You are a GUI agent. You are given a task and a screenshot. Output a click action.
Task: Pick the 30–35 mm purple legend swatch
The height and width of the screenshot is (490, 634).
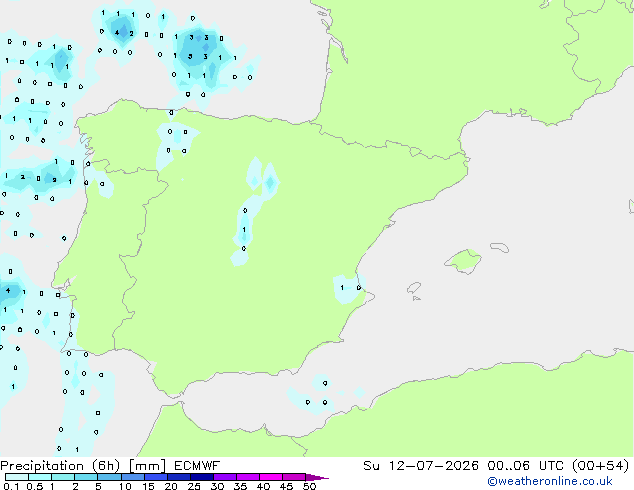point(225,477)
